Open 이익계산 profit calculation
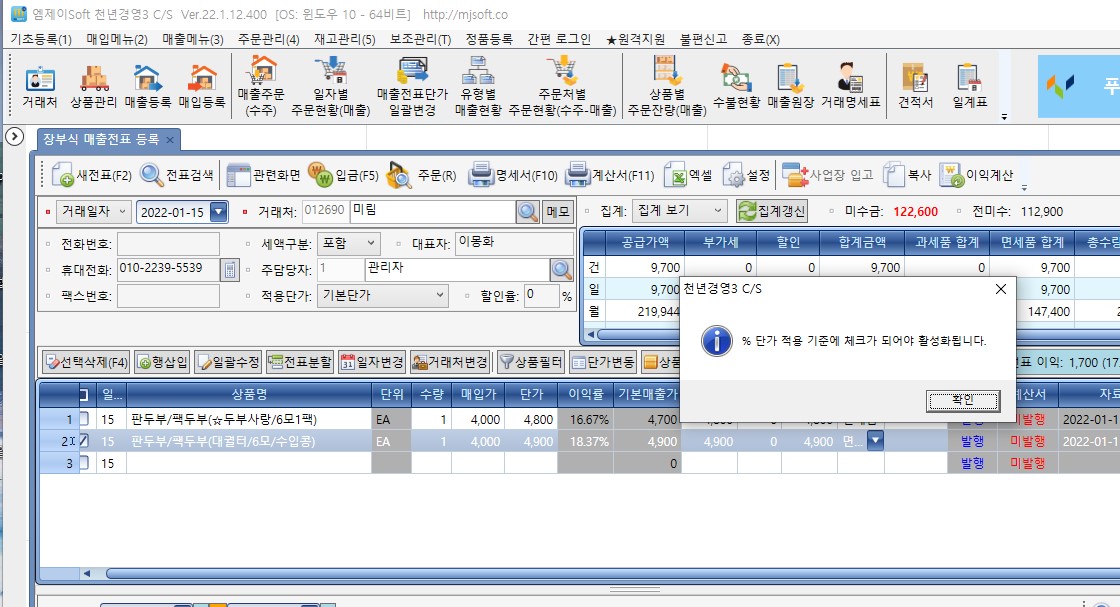 pyautogui.click(x=976, y=175)
